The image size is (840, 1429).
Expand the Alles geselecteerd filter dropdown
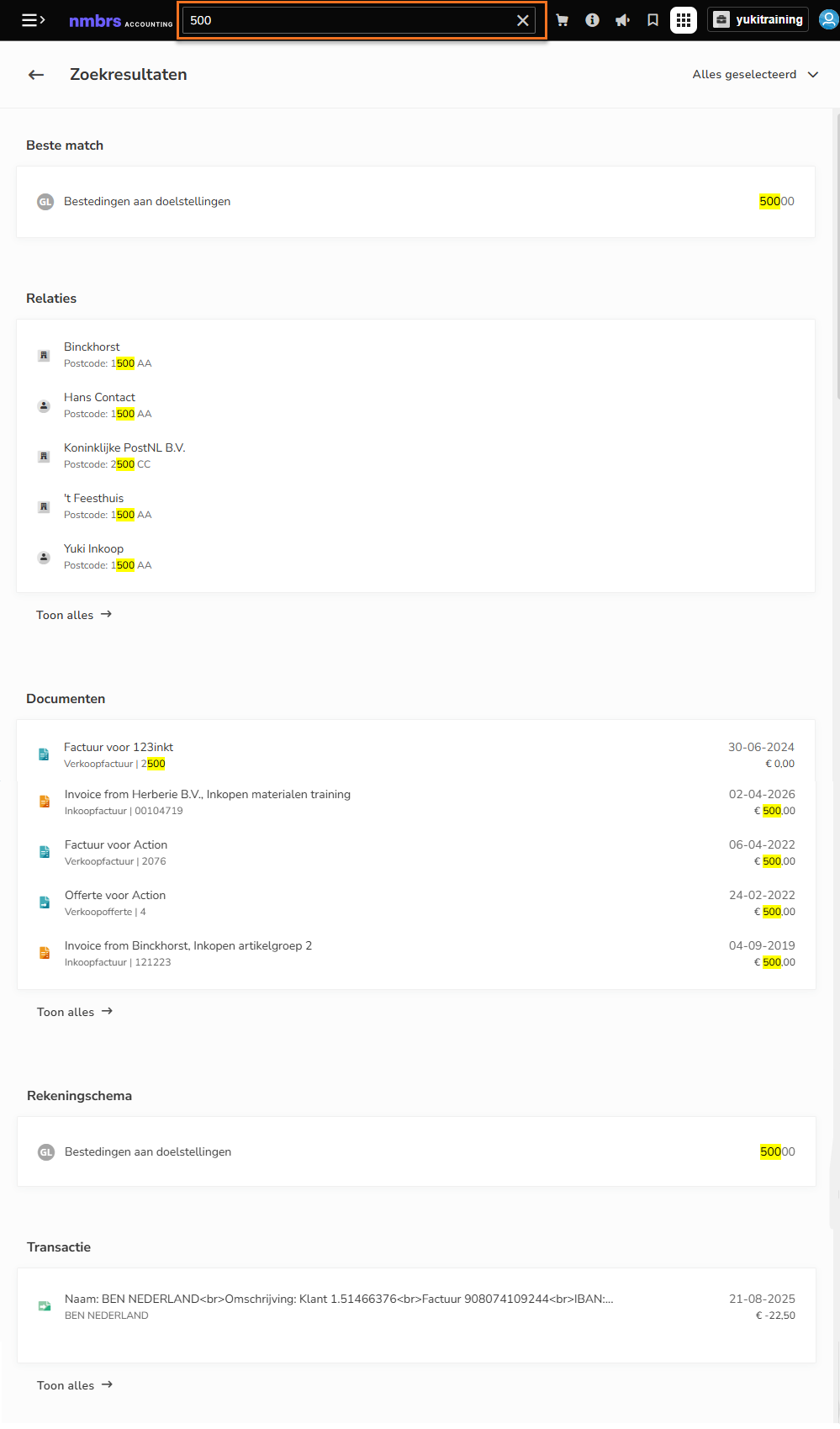(755, 75)
